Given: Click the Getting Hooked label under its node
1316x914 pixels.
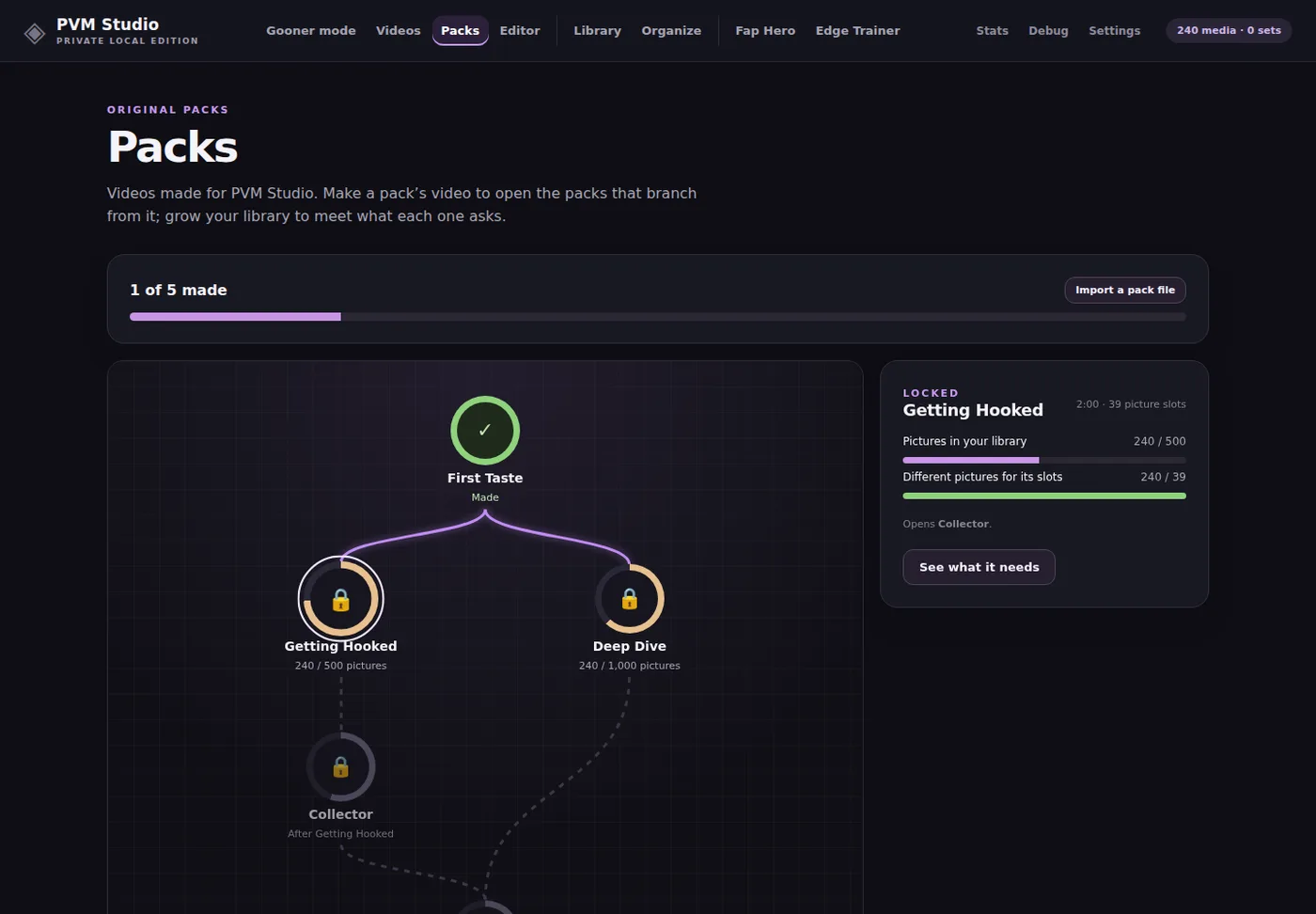Looking at the screenshot, I should click(x=340, y=646).
